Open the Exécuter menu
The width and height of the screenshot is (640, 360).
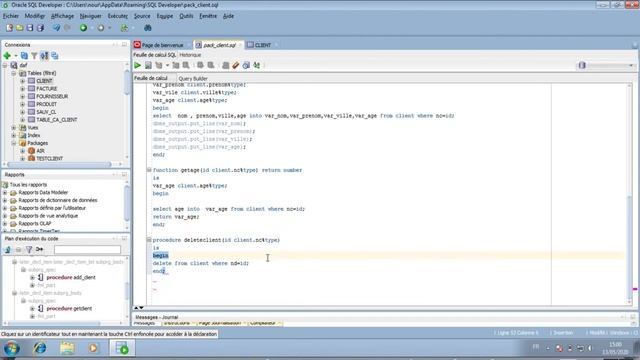click(118, 16)
